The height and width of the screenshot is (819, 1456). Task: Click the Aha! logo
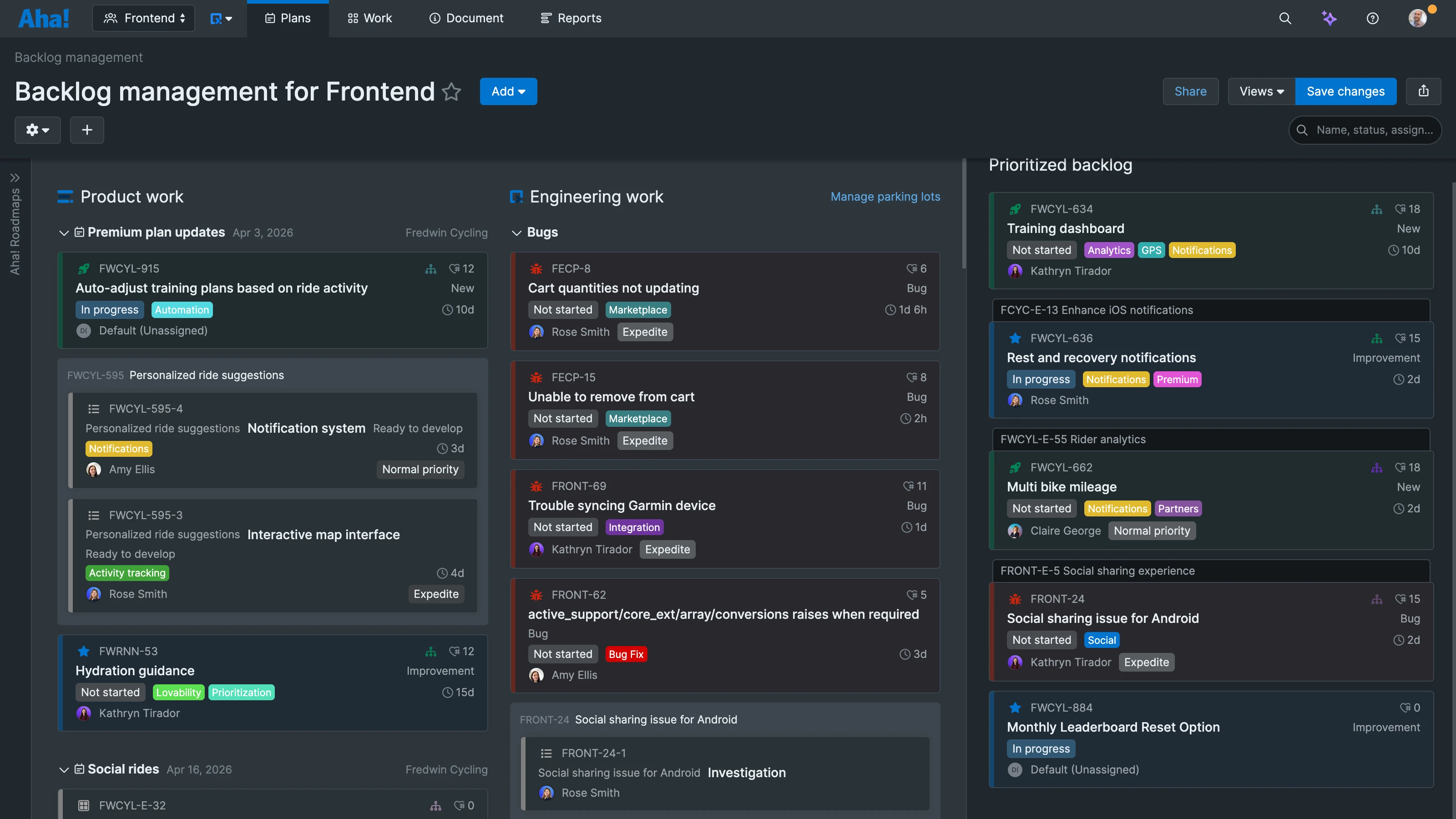[x=44, y=18]
